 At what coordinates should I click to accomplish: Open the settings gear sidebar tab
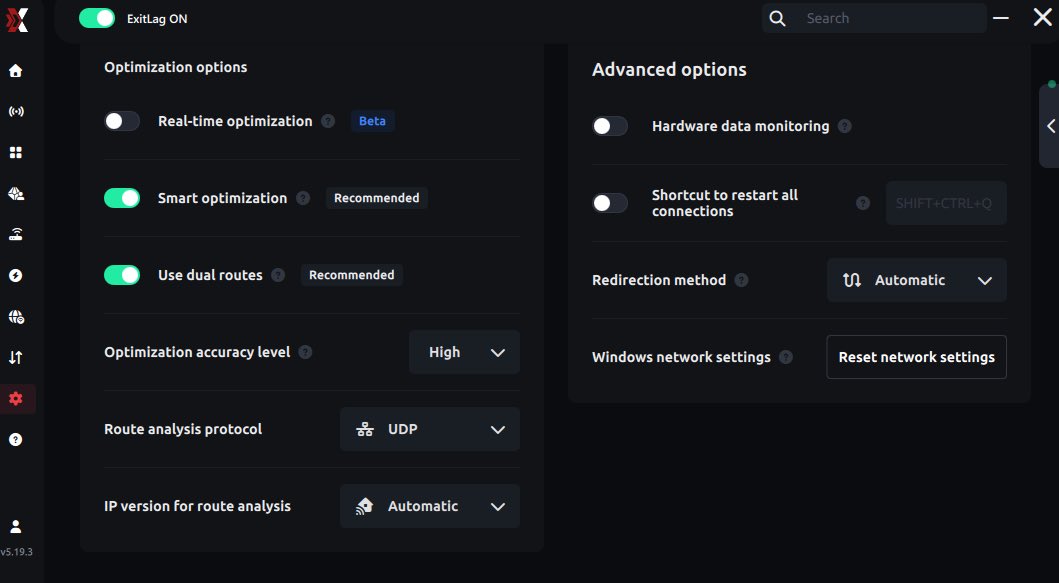click(16, 398)
